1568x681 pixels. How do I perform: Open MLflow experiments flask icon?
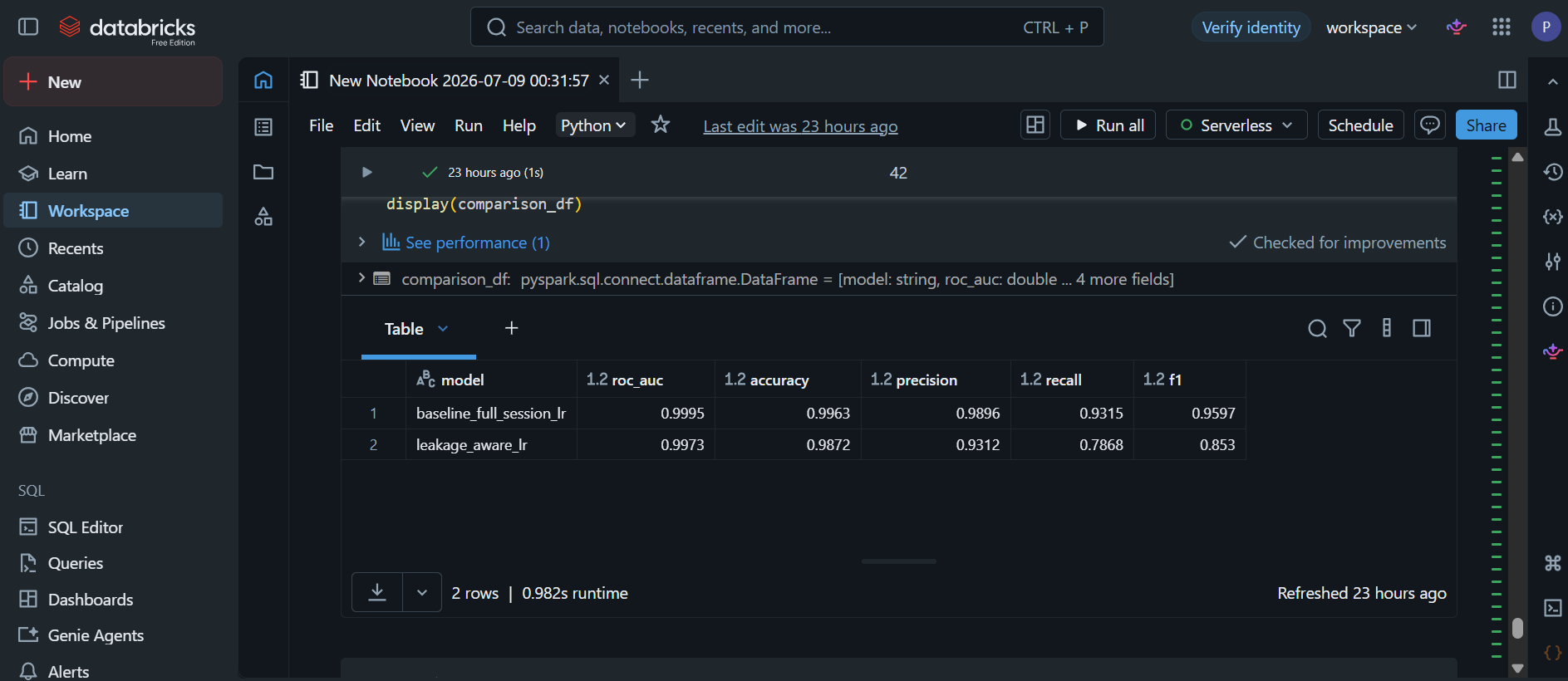(1552, 127)
